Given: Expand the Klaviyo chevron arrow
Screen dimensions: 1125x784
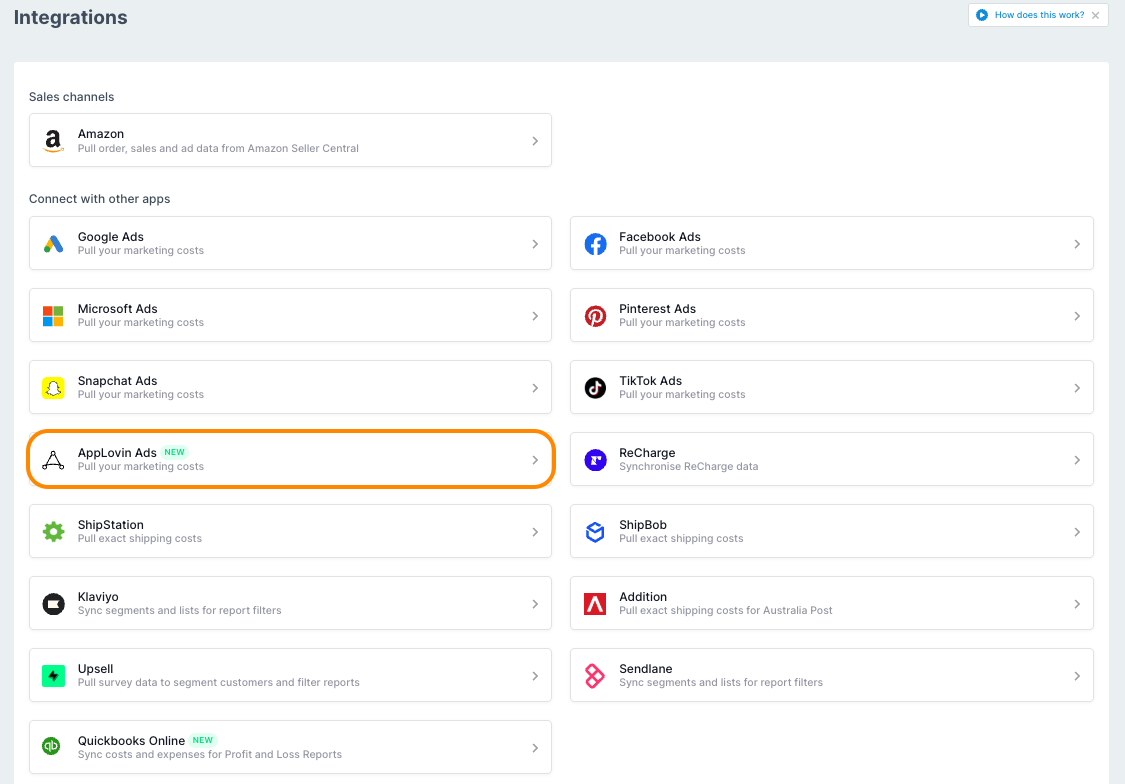Looking at the screenshot, I should 535,604.
